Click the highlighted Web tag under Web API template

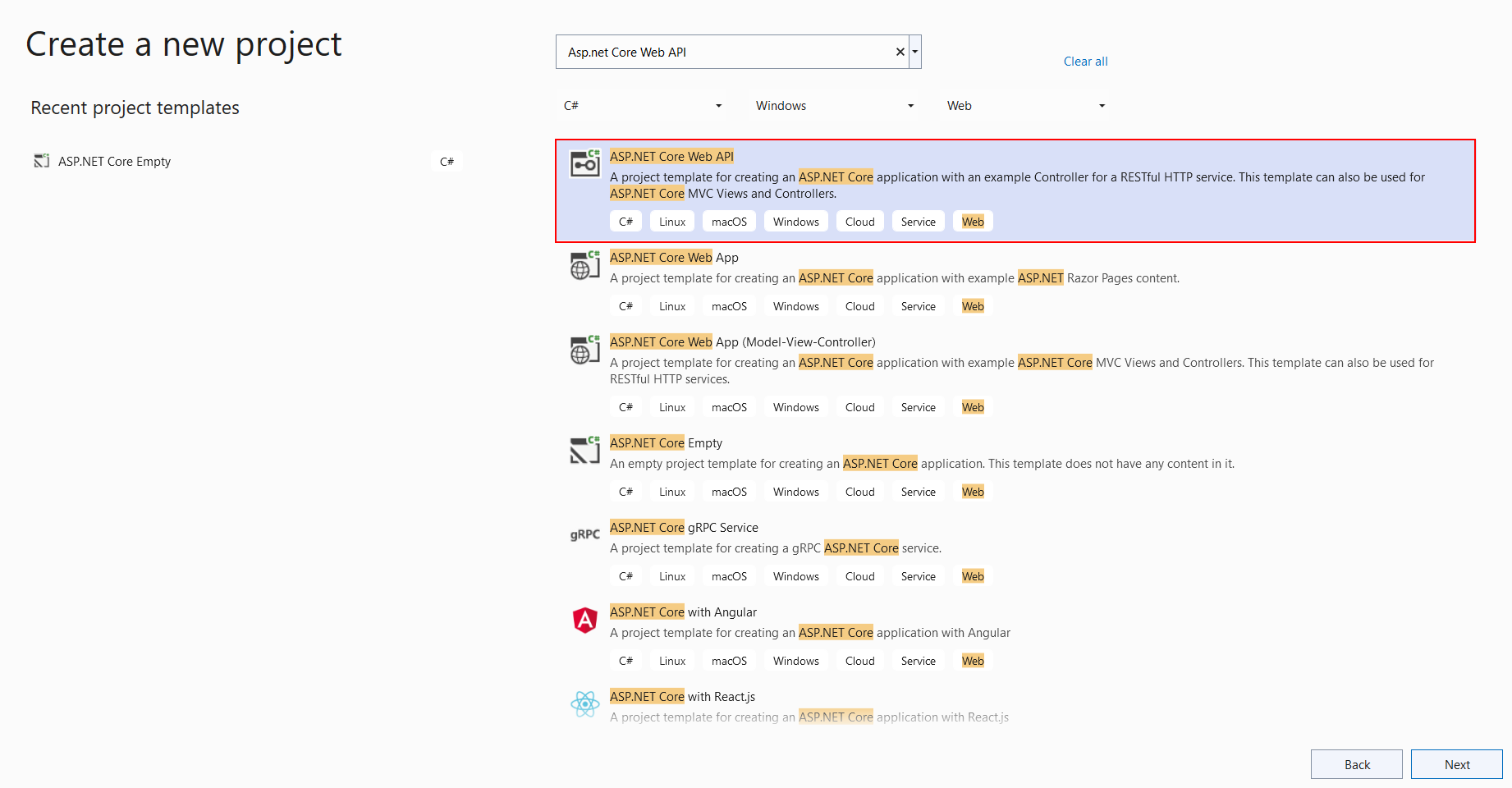pyautogui.click(x=973, y=222)
